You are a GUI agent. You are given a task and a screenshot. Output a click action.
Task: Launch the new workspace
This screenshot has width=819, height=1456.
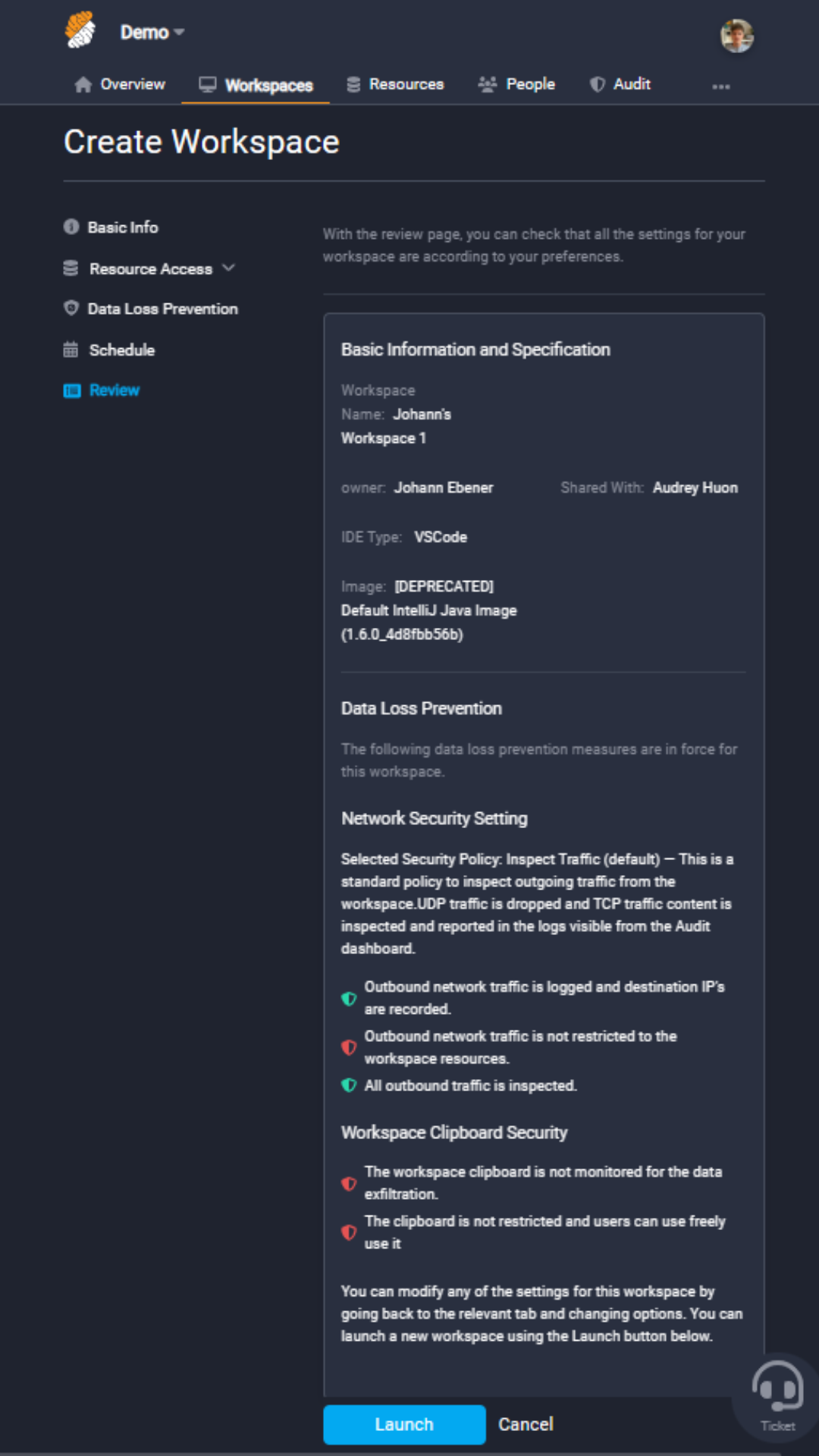click(404, 1424)
